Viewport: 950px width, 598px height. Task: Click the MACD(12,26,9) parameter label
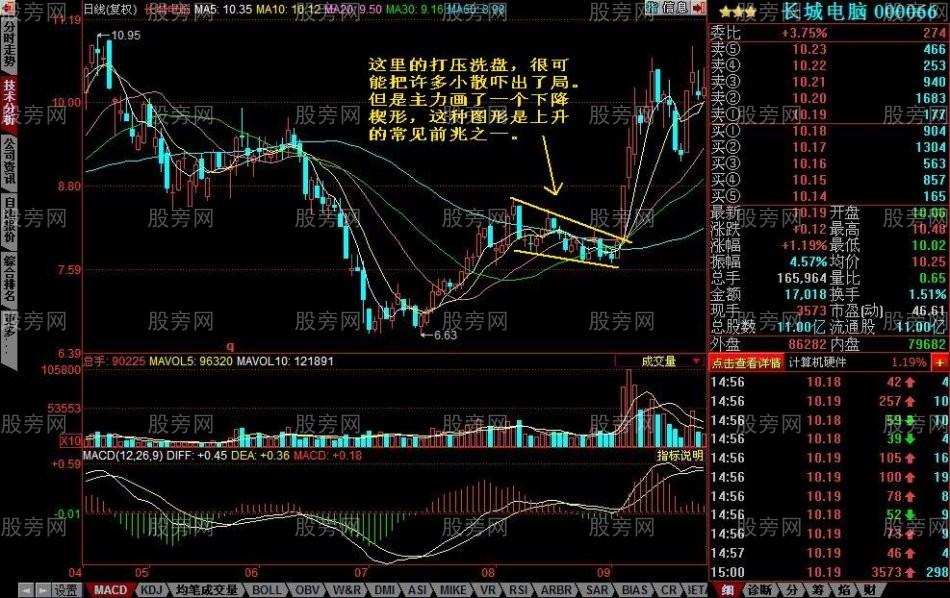pyautogui.click(x=123, y=456)
